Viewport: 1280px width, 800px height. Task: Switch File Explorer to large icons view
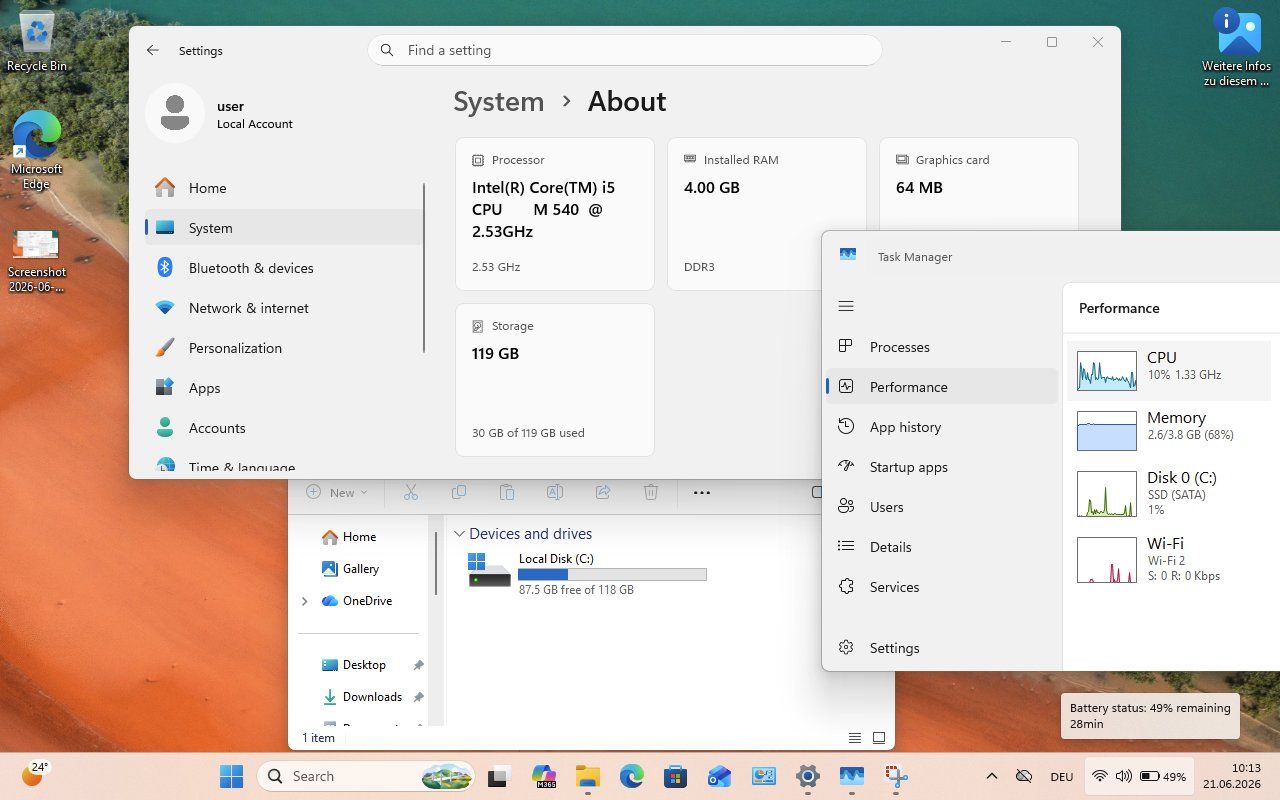pos(879,738)
